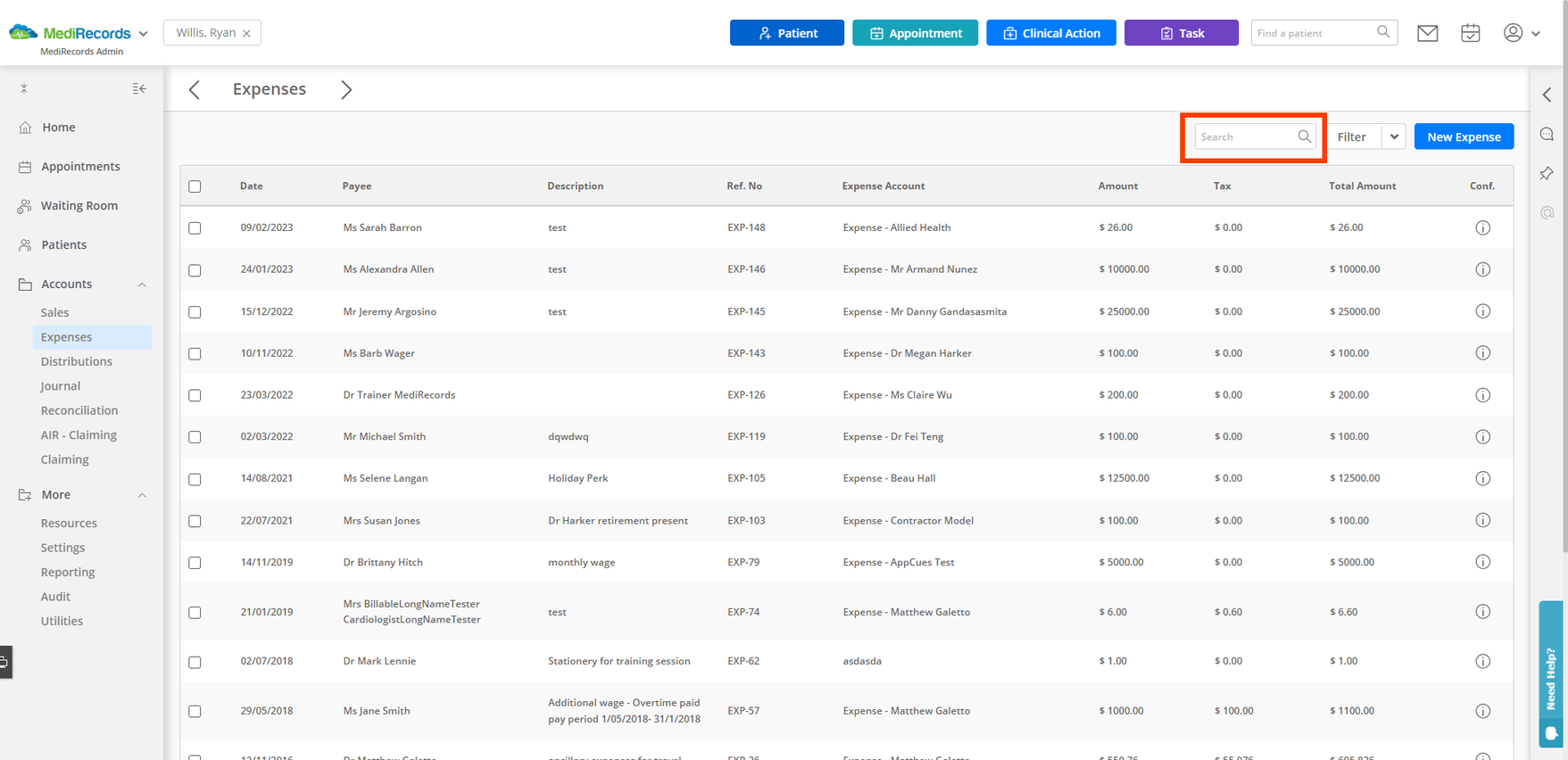Collapse the Accounts section chevron

[x=142, y=285]
